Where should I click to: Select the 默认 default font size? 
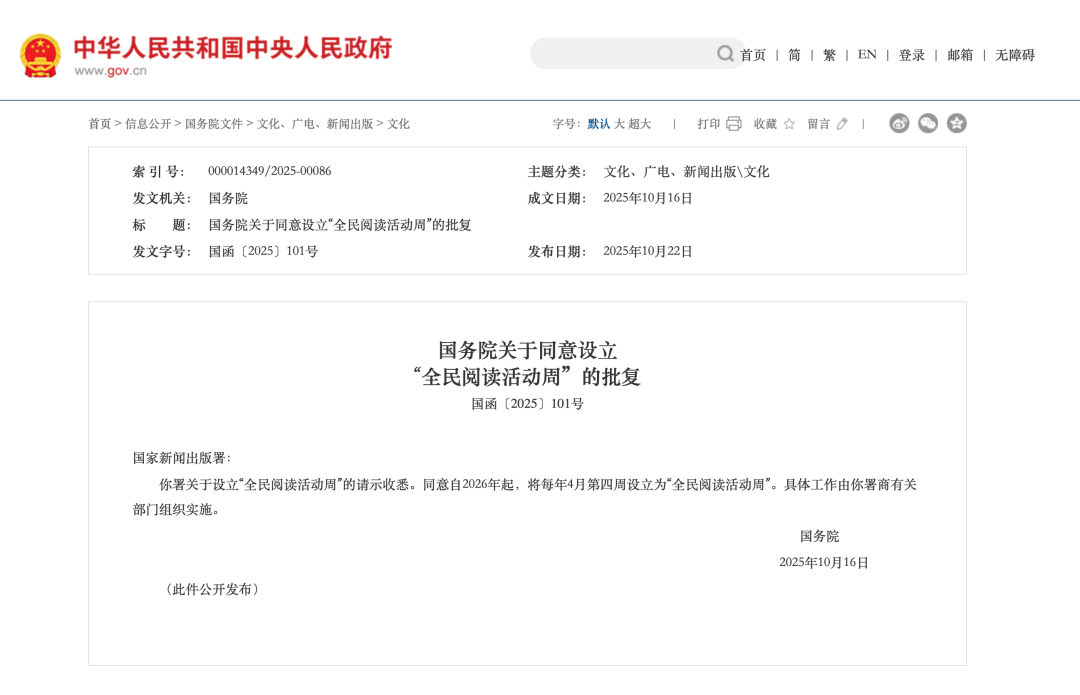[x=597, y=124]
